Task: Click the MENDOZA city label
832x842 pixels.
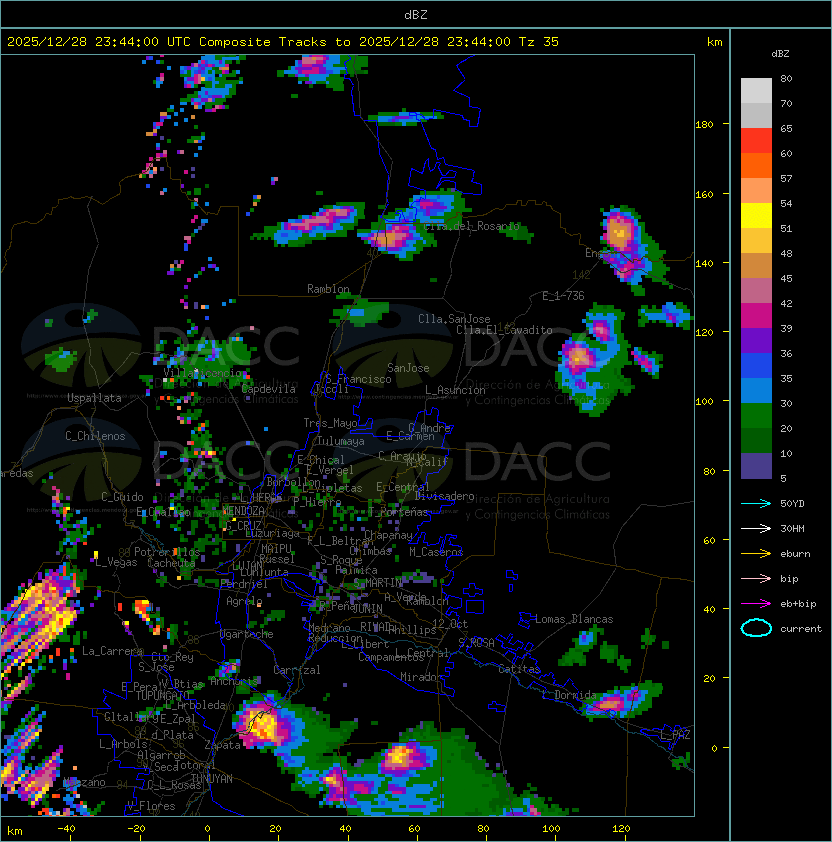Action: click(x=243, y=510)
